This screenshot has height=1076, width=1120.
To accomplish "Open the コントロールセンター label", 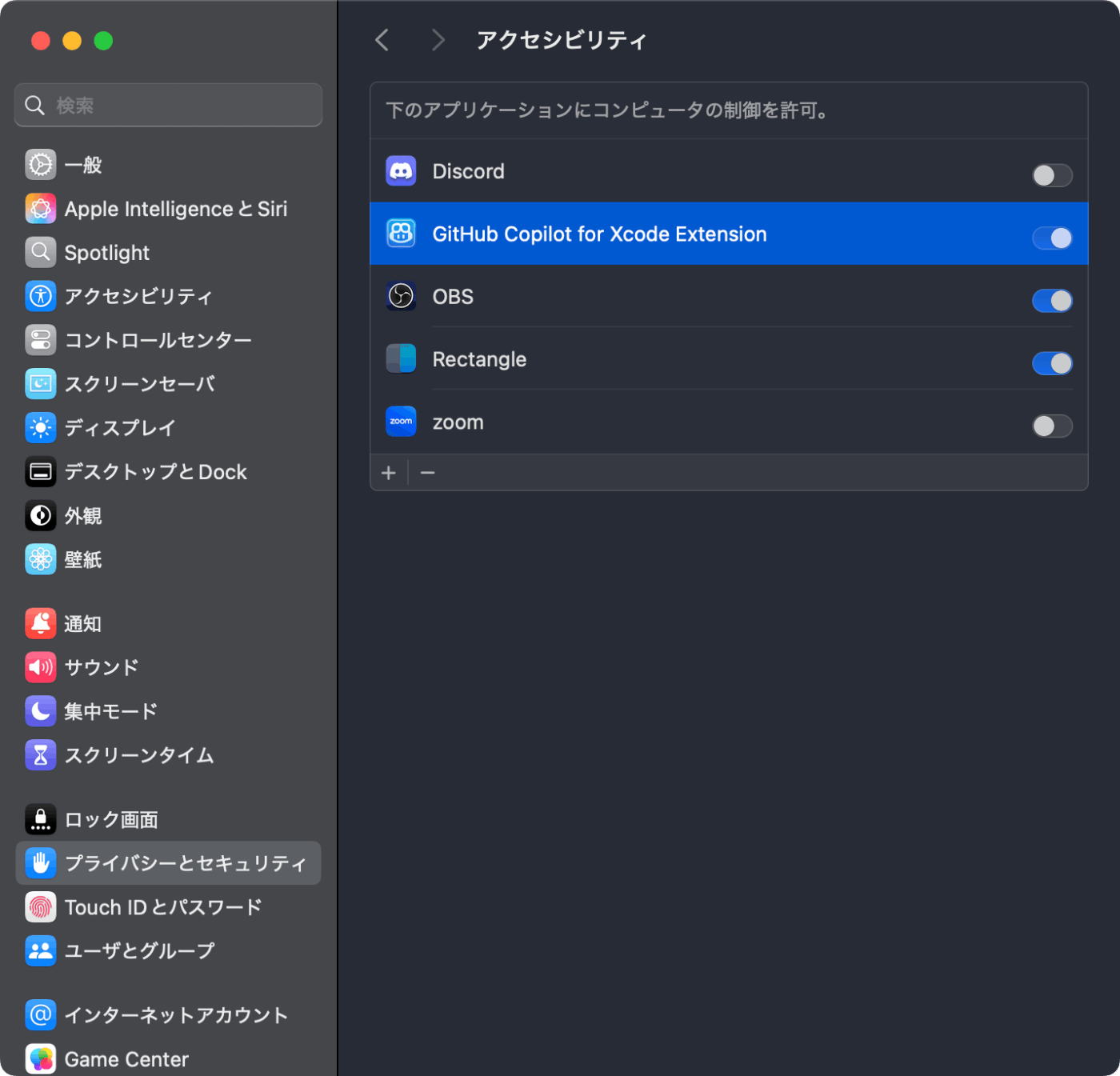I will click(x=158, y=340).
